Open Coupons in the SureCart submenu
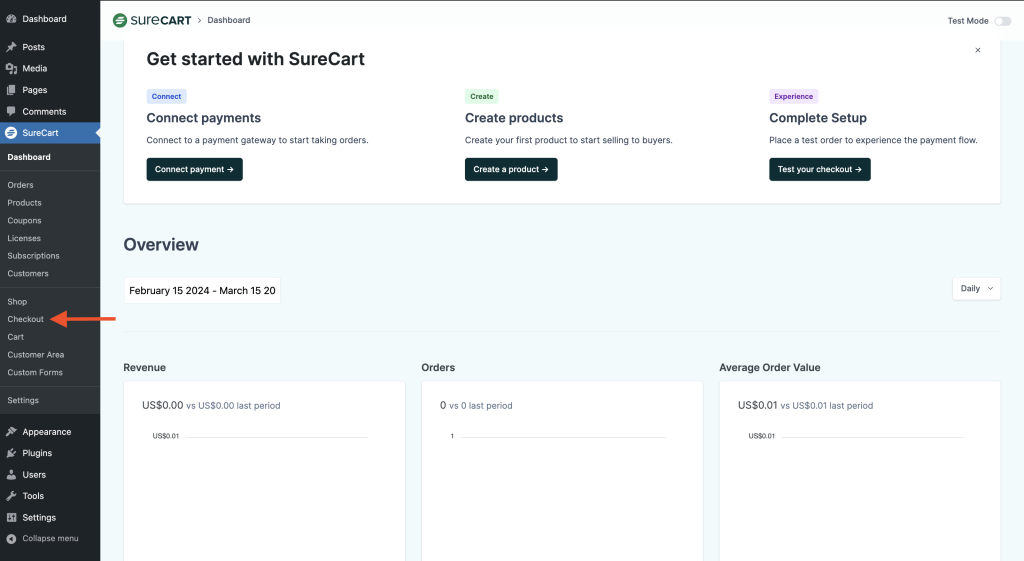The height and width of the screenshot is (561, 1024). (24, 221)
